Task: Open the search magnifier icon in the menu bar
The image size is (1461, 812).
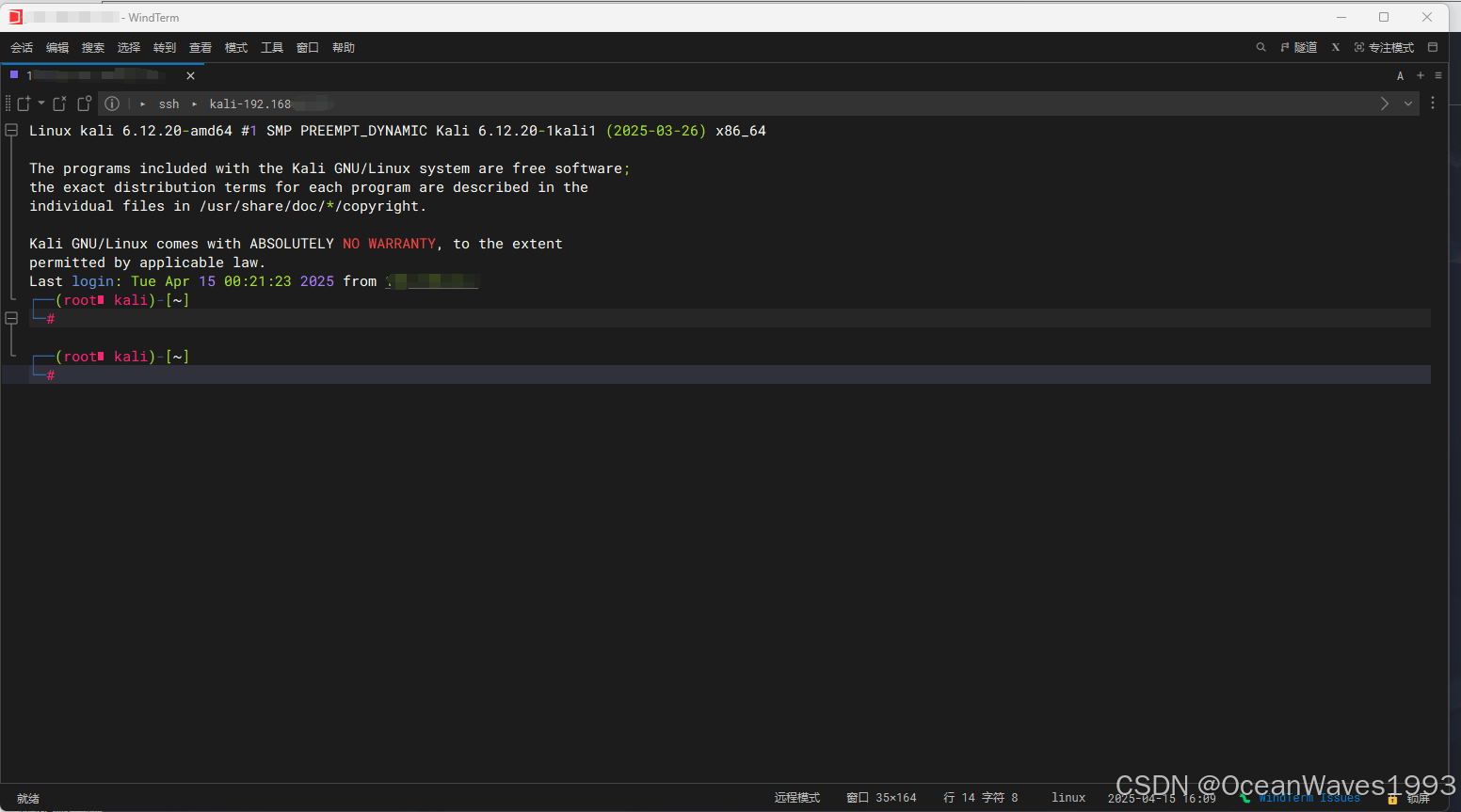Action: coord(1260,47)
